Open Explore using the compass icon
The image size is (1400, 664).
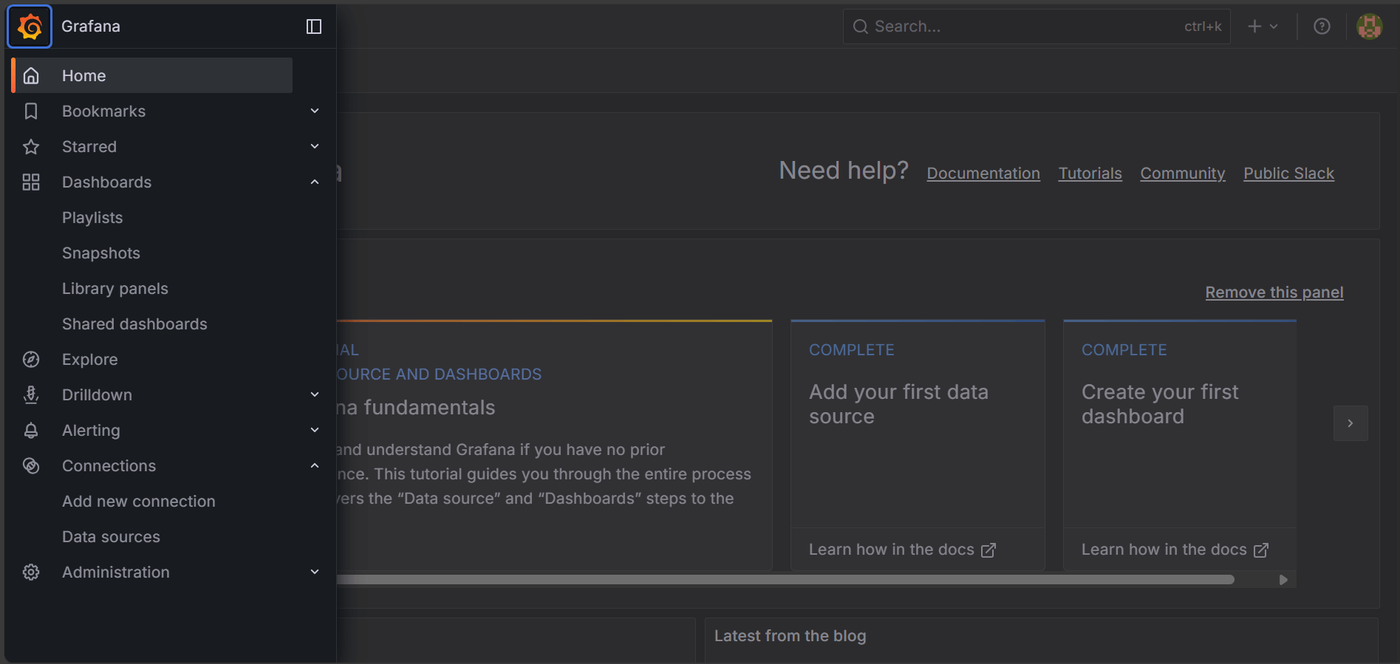coord(31,360)
